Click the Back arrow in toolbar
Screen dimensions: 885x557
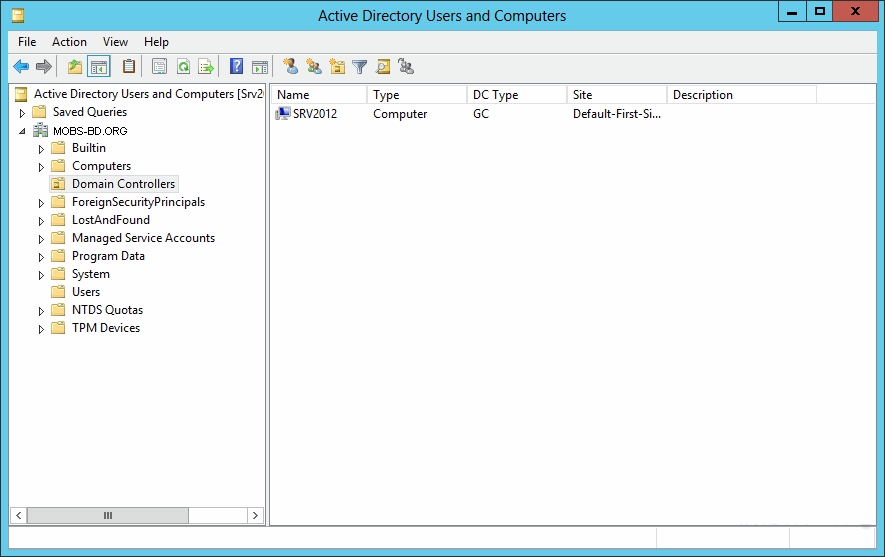pos(21,67)
